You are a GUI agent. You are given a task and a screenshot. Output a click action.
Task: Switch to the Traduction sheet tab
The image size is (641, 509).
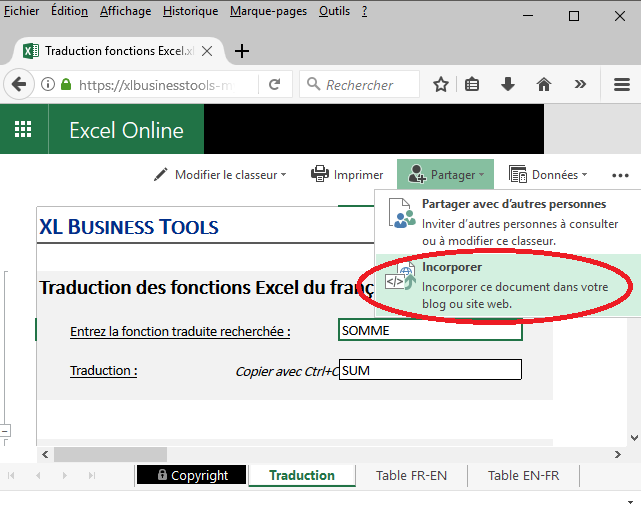[x=302, y=475]
